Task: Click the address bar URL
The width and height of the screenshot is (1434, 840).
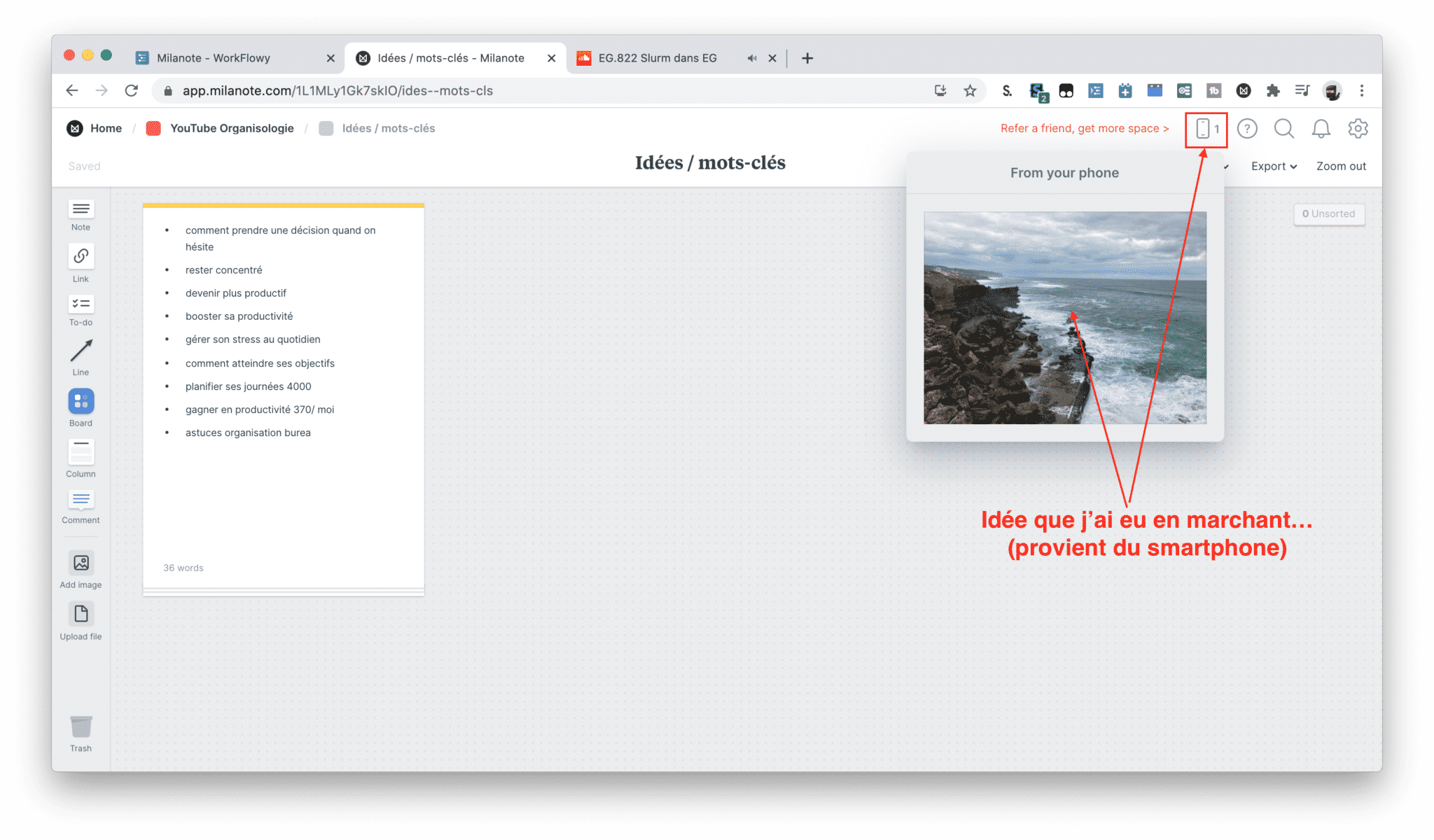Action: pos(337,90)
